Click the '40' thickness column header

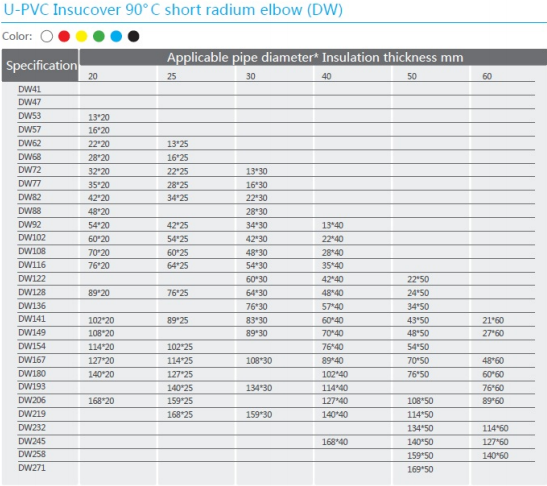tap(327, 76)
